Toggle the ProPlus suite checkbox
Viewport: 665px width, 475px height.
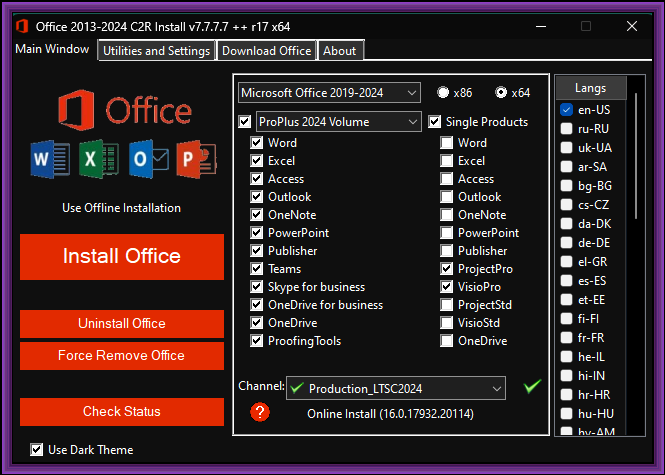coord(245,122)
